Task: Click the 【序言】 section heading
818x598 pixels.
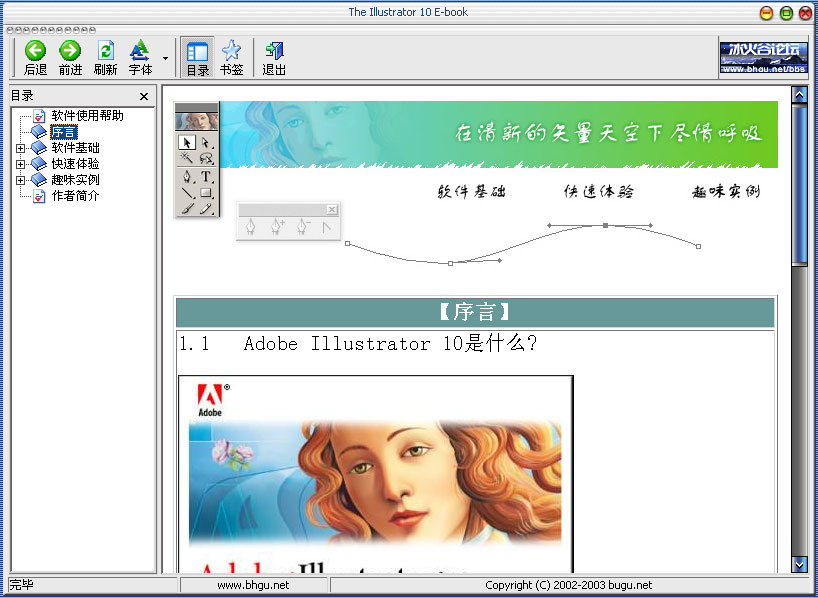Action: (x=475, y=312)
